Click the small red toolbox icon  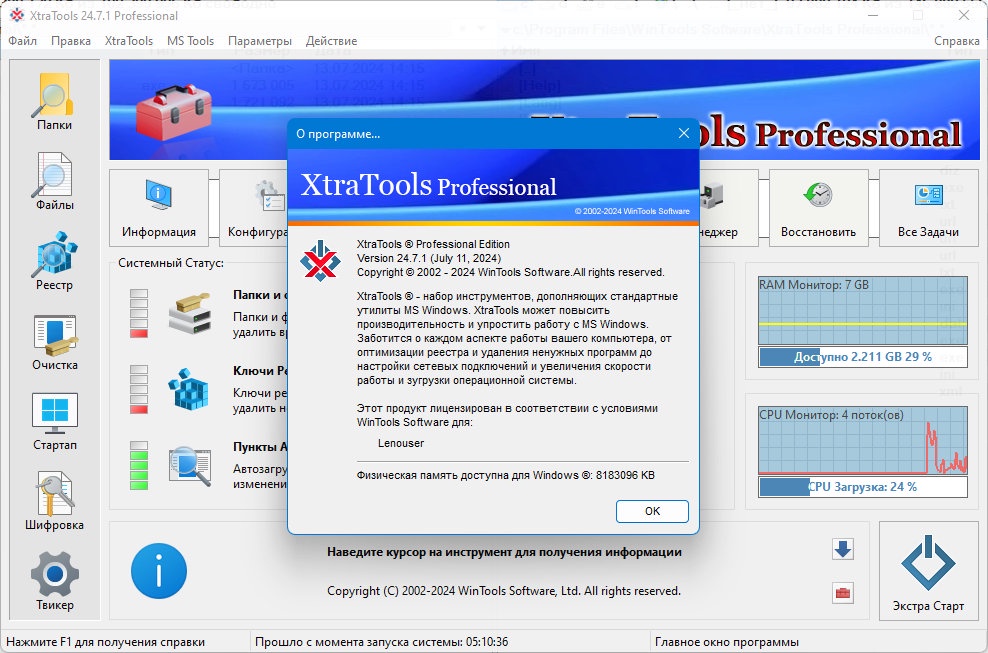(842, 593)
